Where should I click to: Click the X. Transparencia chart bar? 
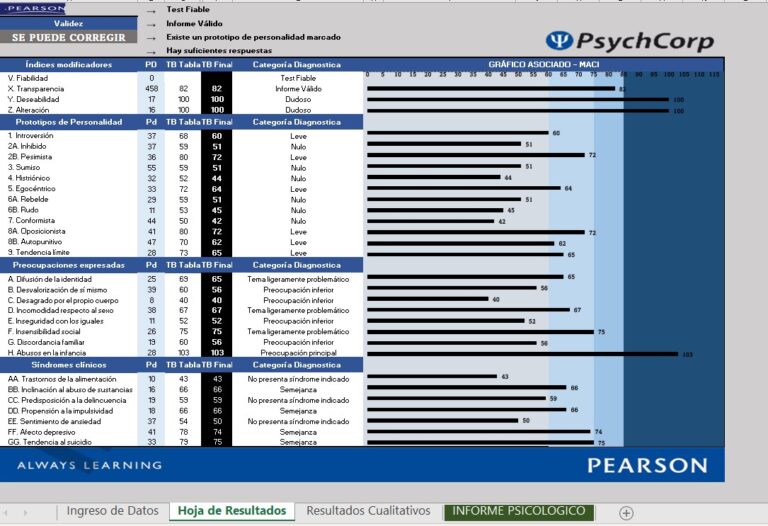pos(490,88)
